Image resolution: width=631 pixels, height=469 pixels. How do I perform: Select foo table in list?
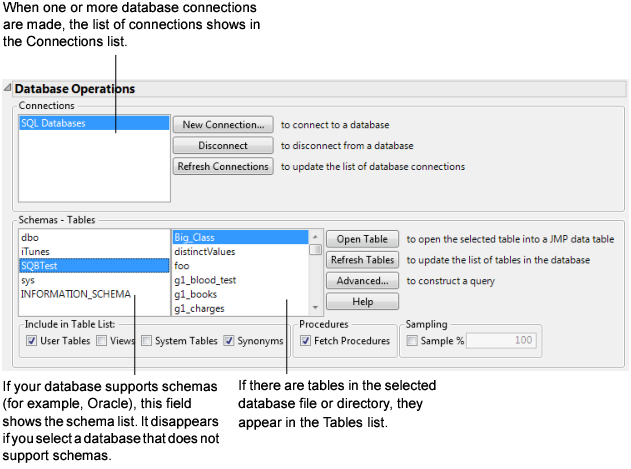[x=240, y=266]
